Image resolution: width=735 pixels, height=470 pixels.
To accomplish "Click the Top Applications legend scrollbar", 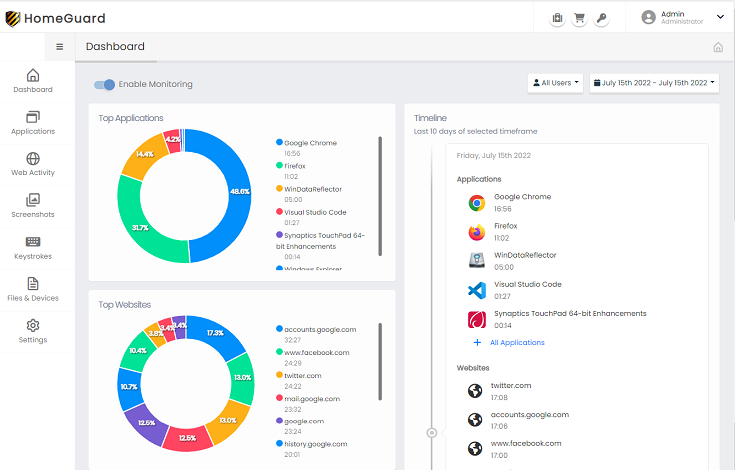I will [380, 196].
